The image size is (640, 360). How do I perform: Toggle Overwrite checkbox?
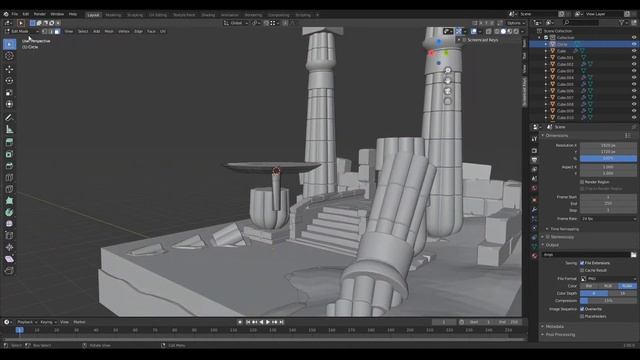tap(582, 309)
